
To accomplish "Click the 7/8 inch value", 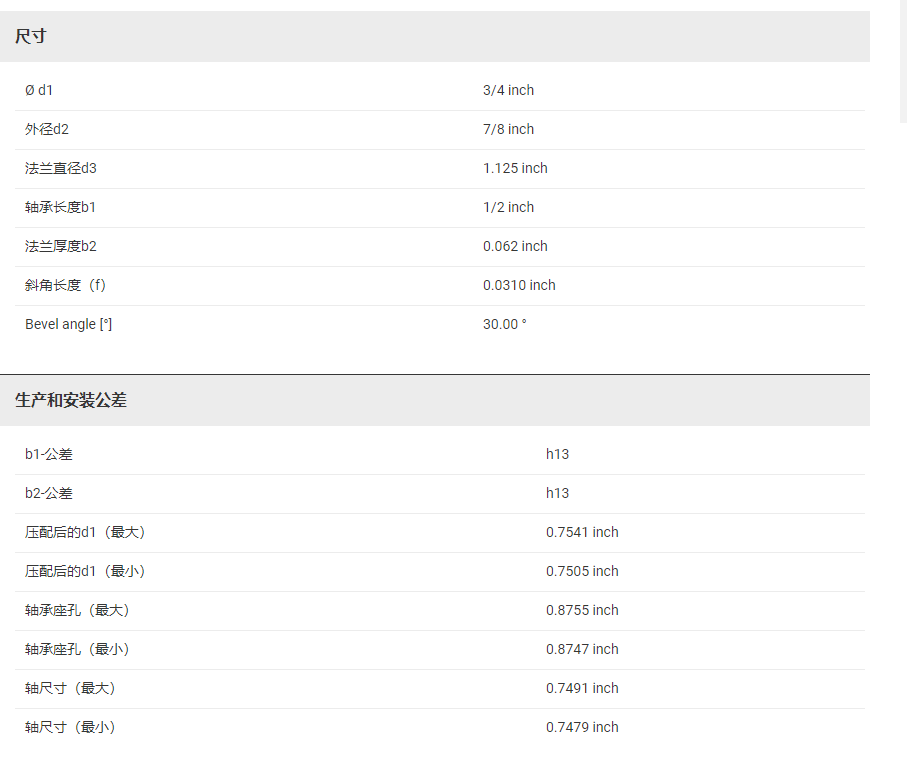I will [508, 130].
